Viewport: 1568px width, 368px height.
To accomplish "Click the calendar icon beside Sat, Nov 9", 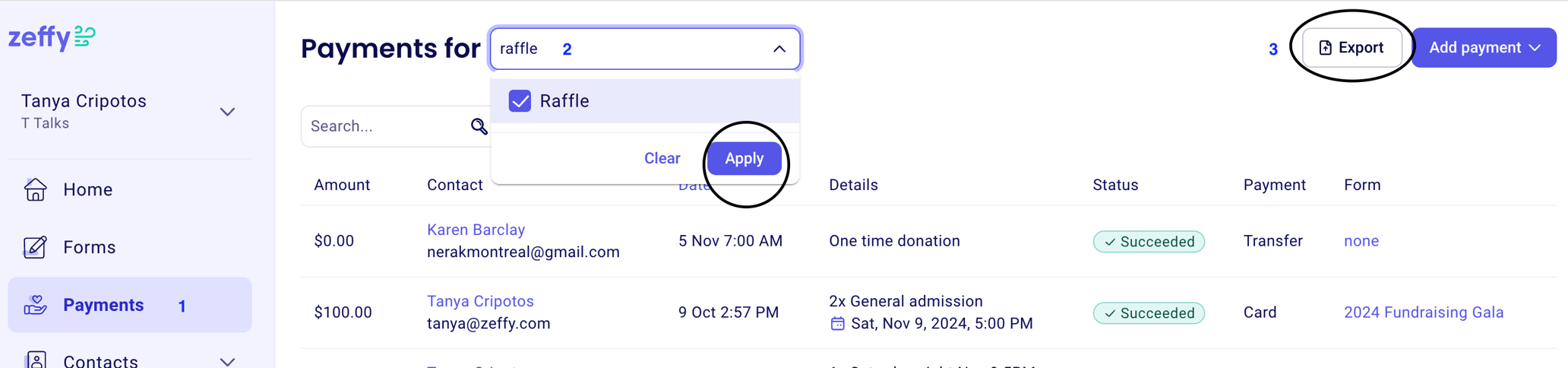I will click(837, 324).
